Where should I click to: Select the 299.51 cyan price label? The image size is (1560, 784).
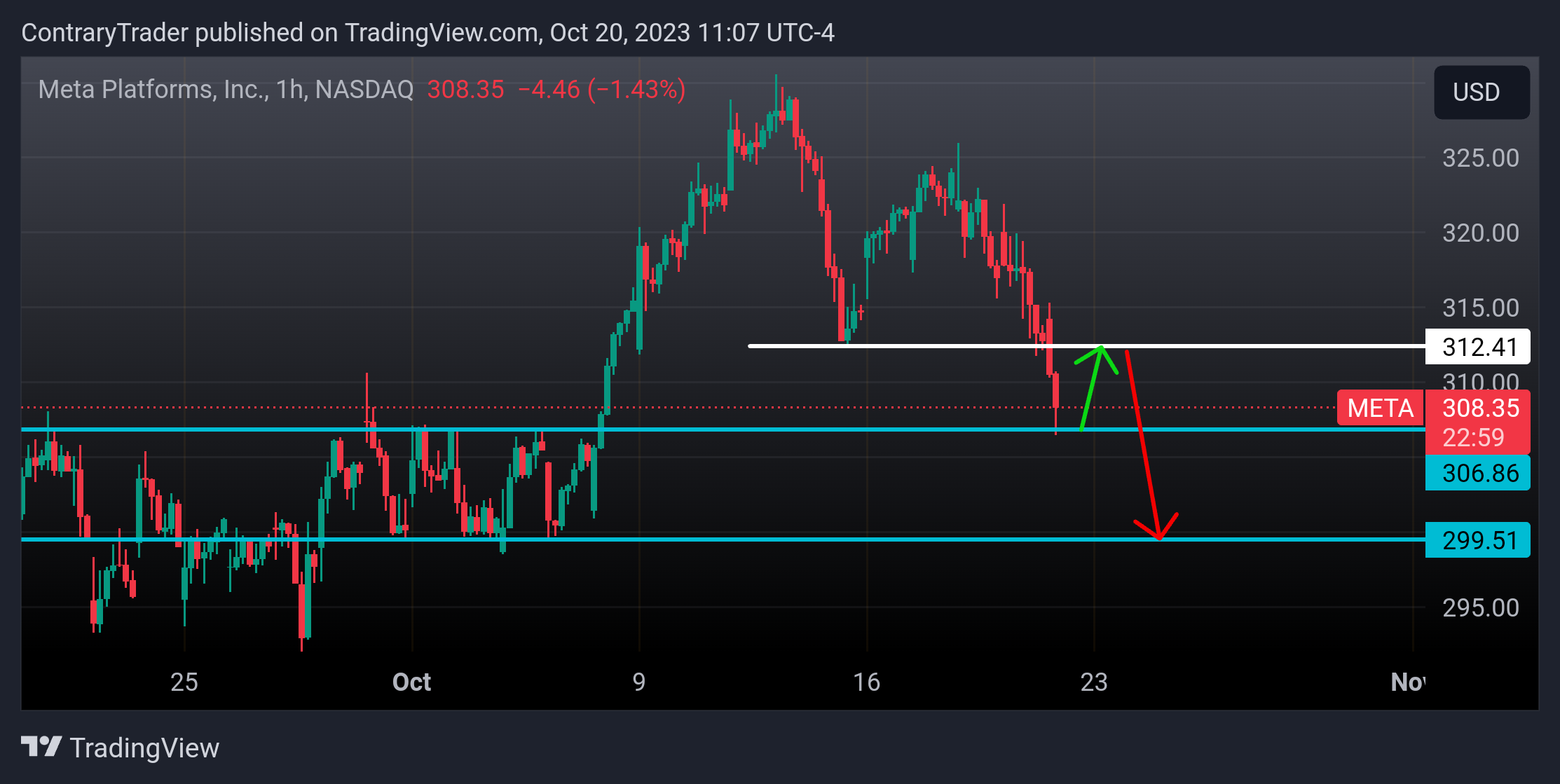pyautogui.click(x=1478, y=540)
